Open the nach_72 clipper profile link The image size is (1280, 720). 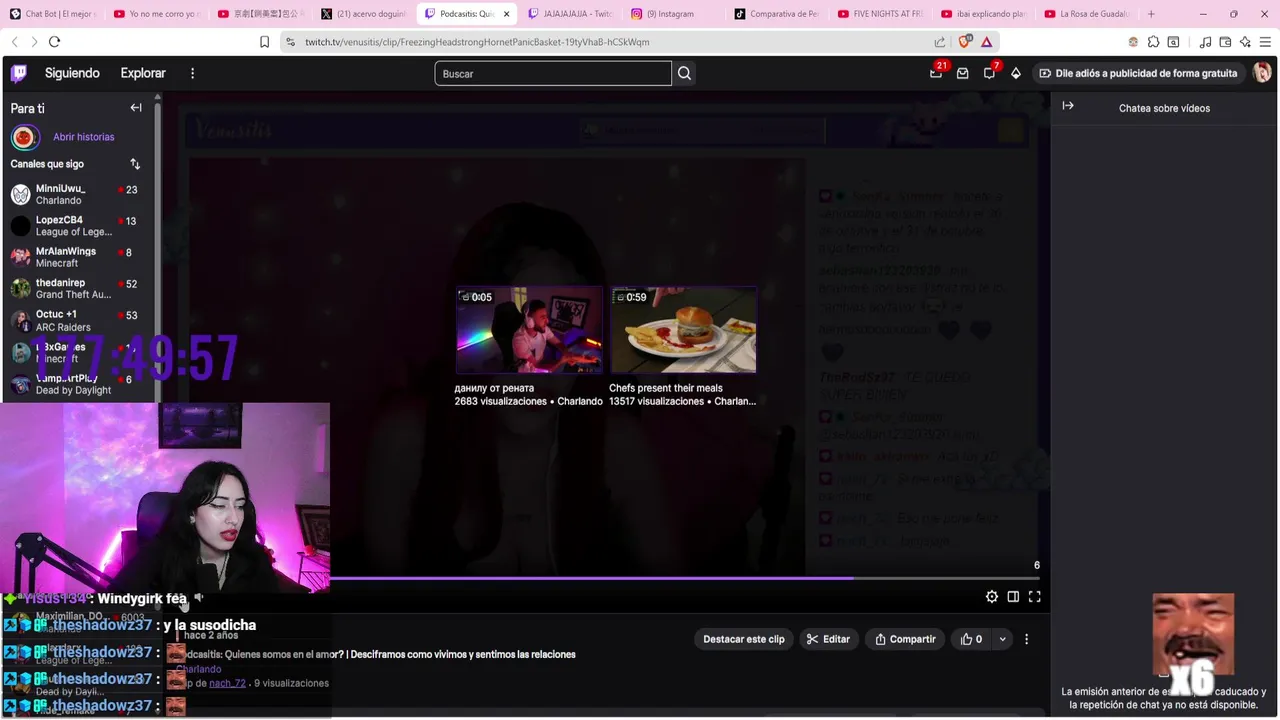point(227,683)
